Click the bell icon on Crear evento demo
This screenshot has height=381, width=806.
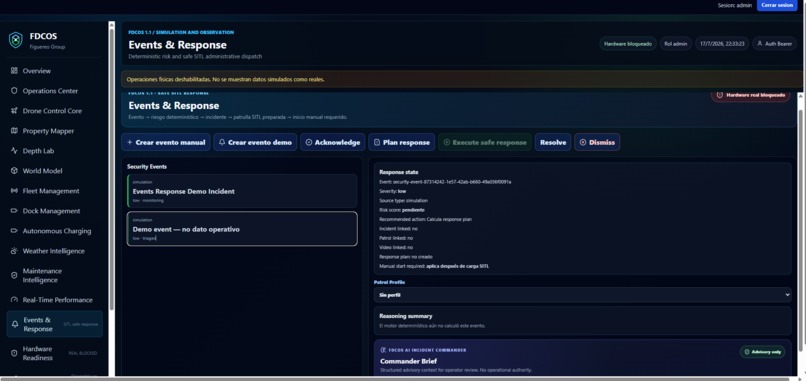point(222,142)
